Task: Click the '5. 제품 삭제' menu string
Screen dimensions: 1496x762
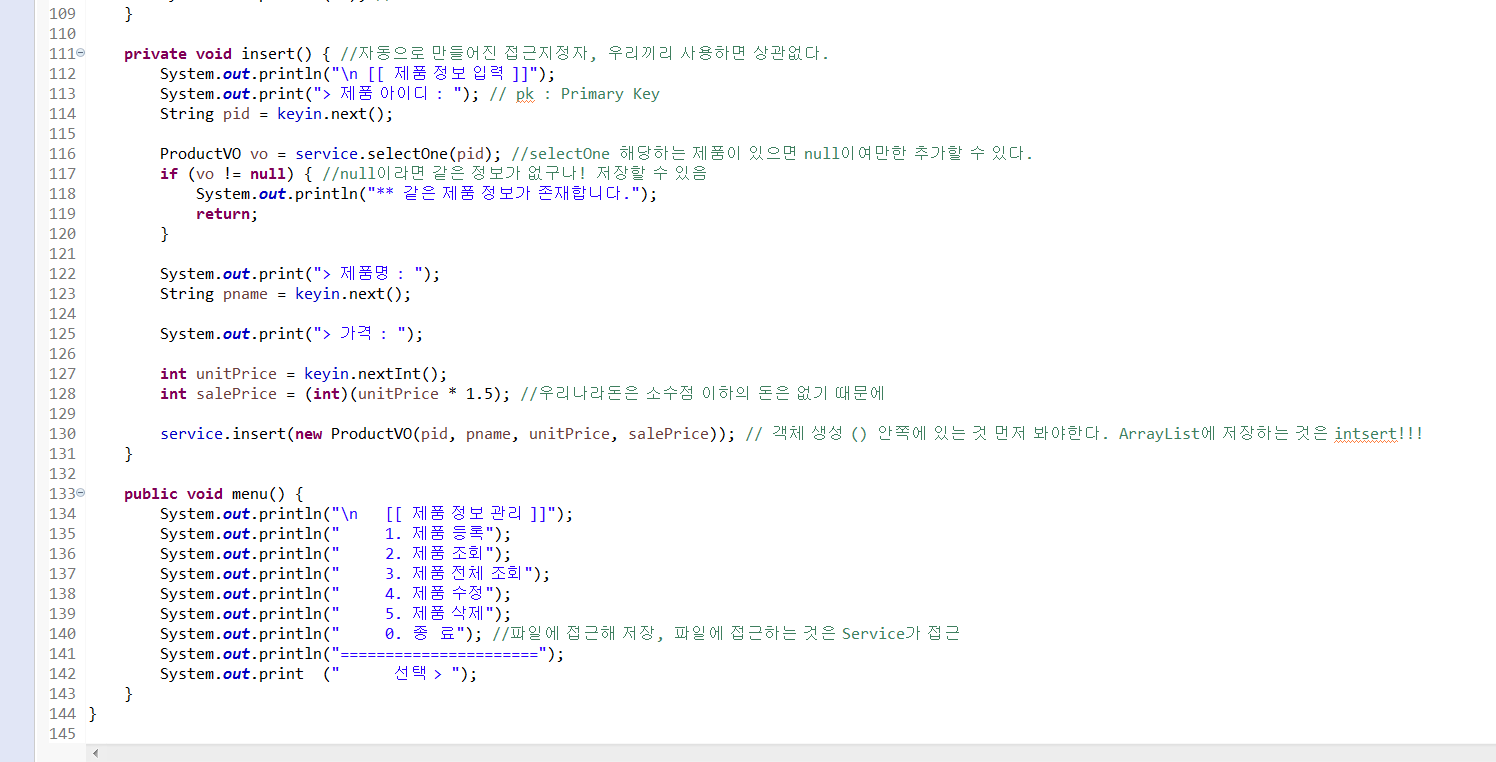Action: click(x=435, y=614)
